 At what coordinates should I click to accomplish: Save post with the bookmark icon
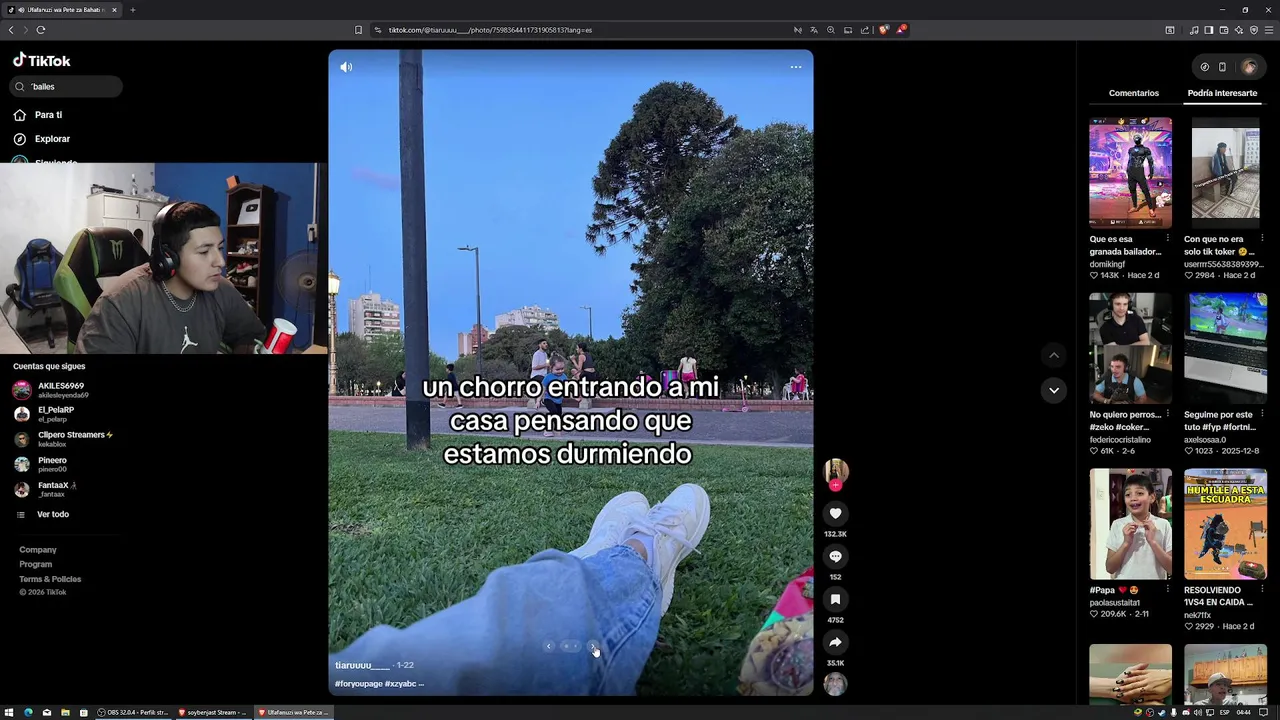point(835,599)
